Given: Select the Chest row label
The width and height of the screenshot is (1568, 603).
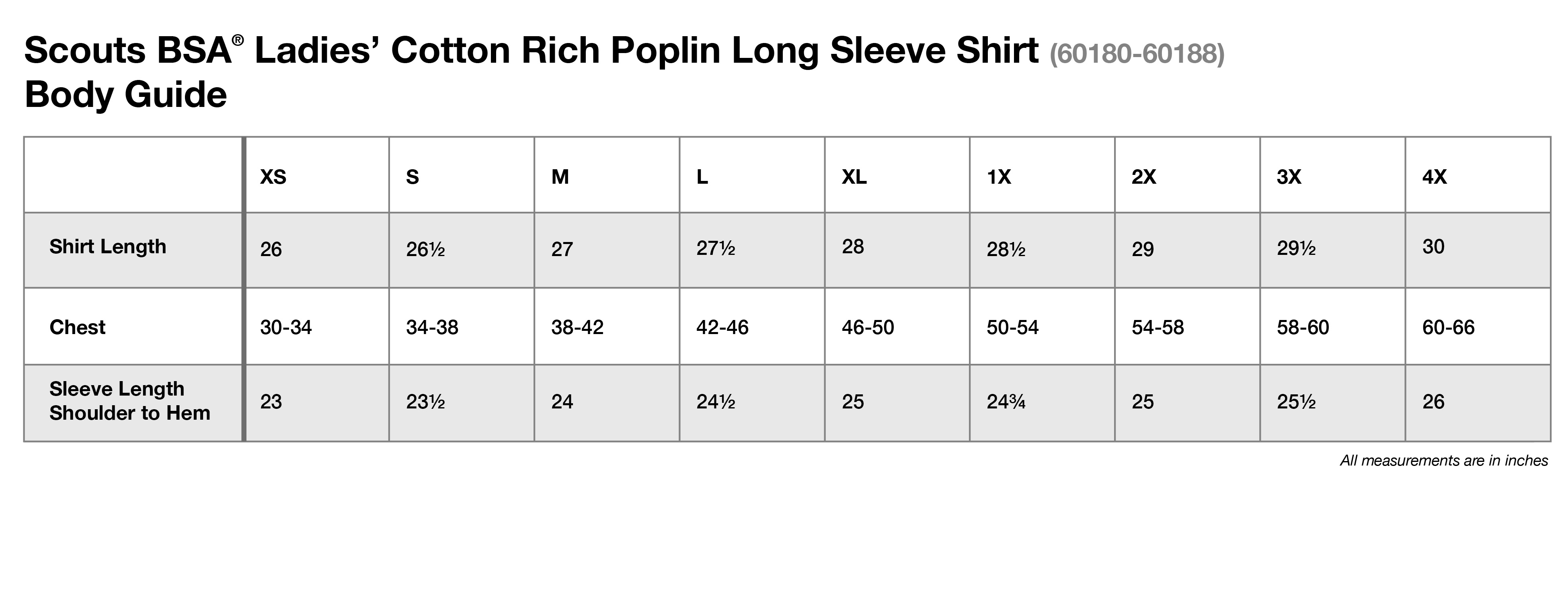Looking at the screenshot, I should pyautogui.click(x=77, y=327).
